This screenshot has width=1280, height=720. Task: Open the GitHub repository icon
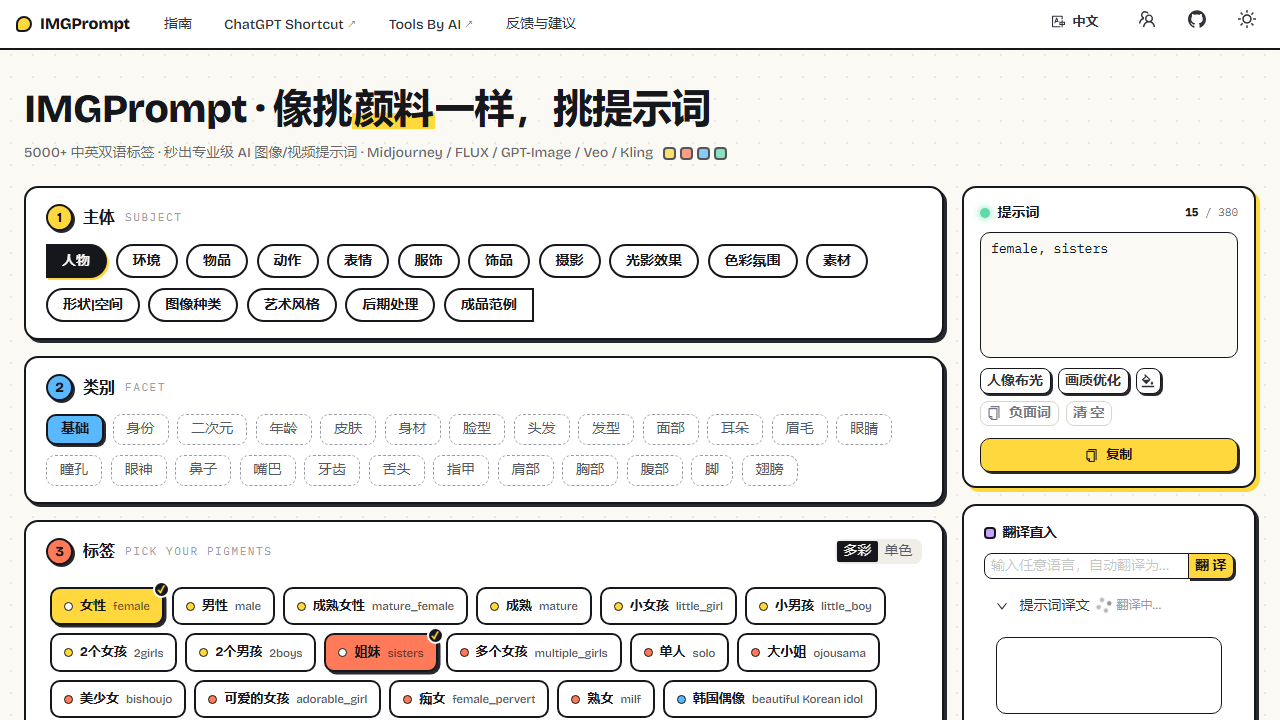click(x=1197, y=20)
